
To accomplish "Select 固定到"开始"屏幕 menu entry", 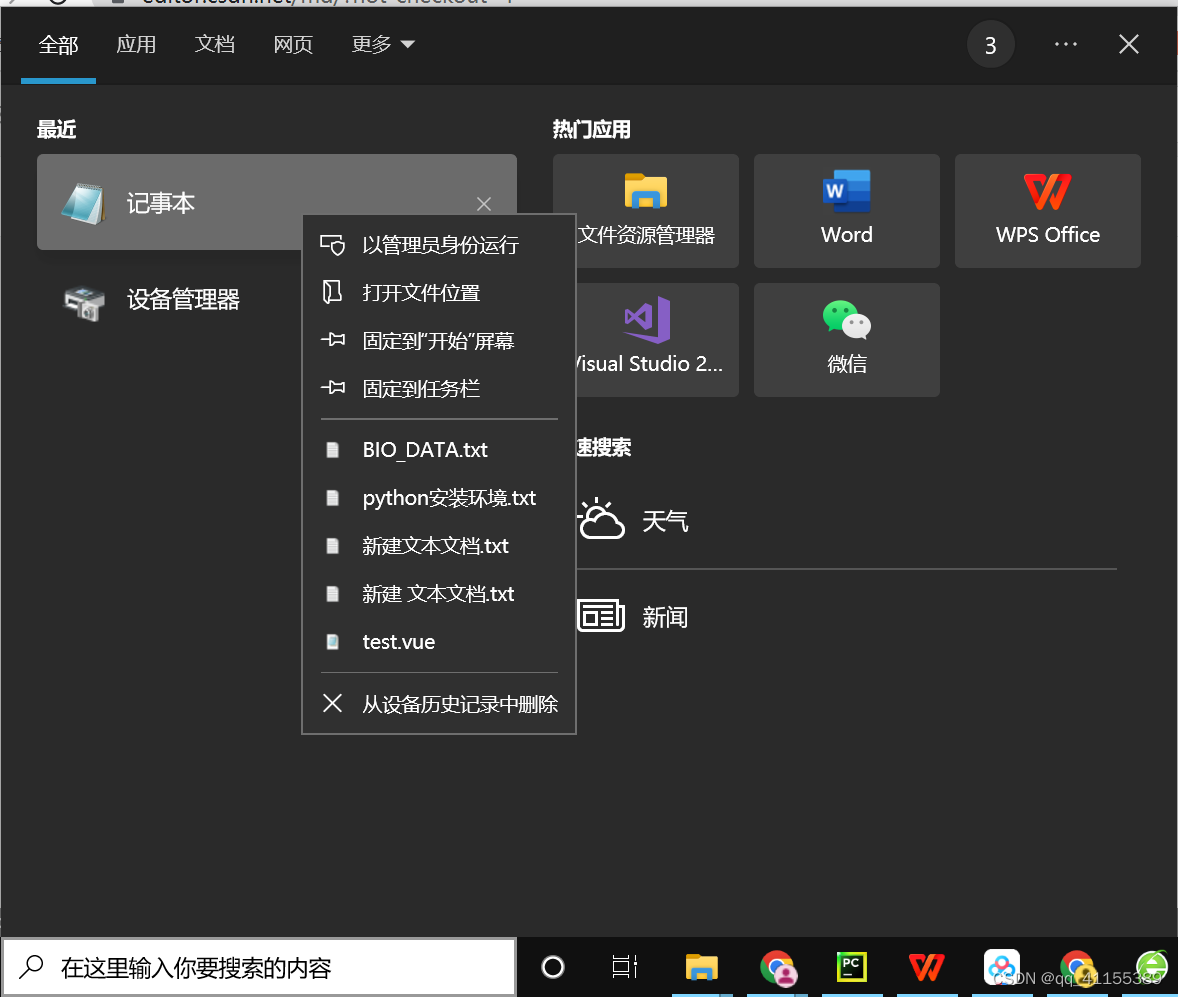I will coord(439,341).
